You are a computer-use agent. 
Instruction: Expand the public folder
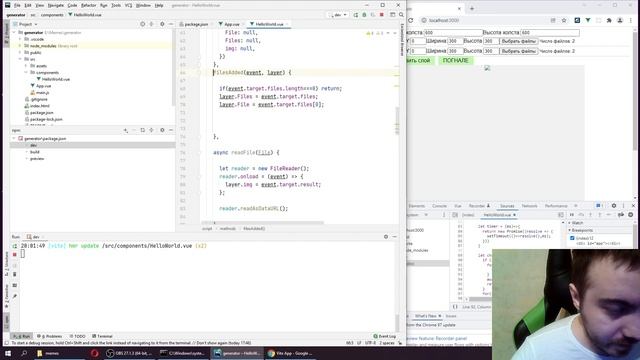click(20, 52)
